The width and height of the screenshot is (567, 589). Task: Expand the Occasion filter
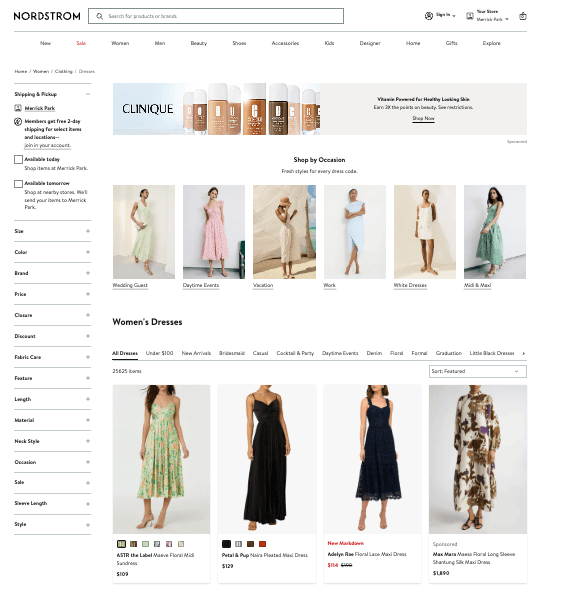[x=88, y=462]
